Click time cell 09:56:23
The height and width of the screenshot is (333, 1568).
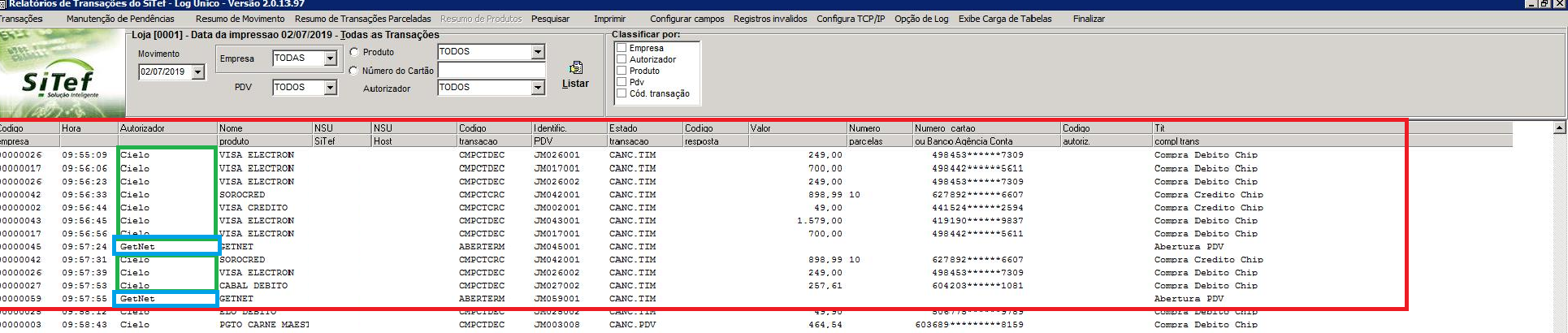[84, 181]
